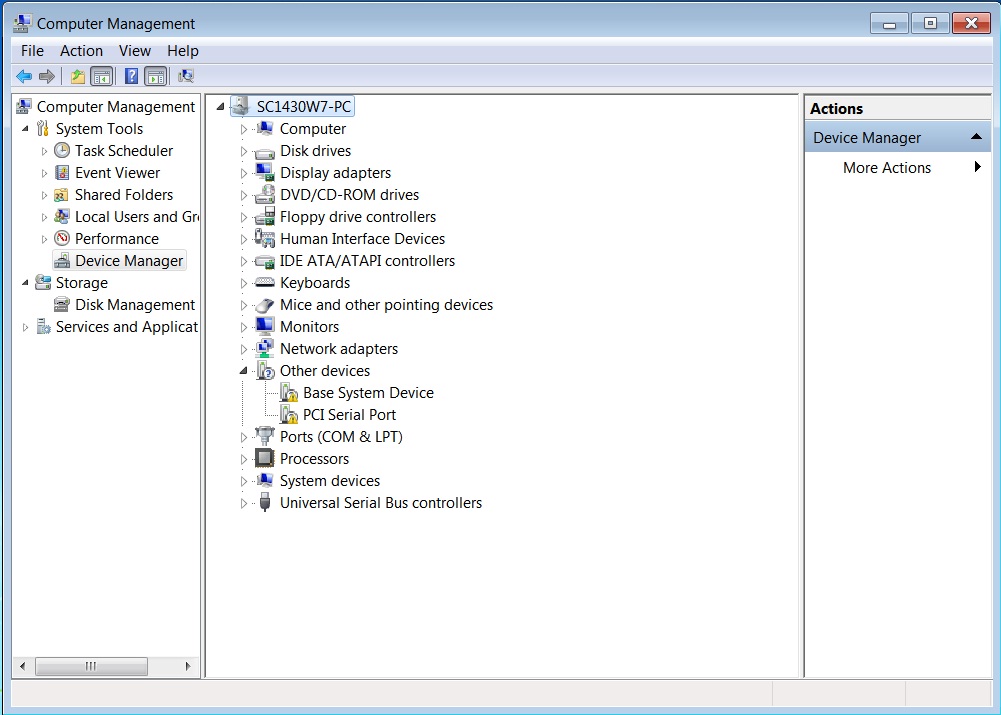The width and height of the screenshot is (1001, 715).
Task: Expand the Universal Serial Bus controllers node
Action: click(x=244, y=502)
